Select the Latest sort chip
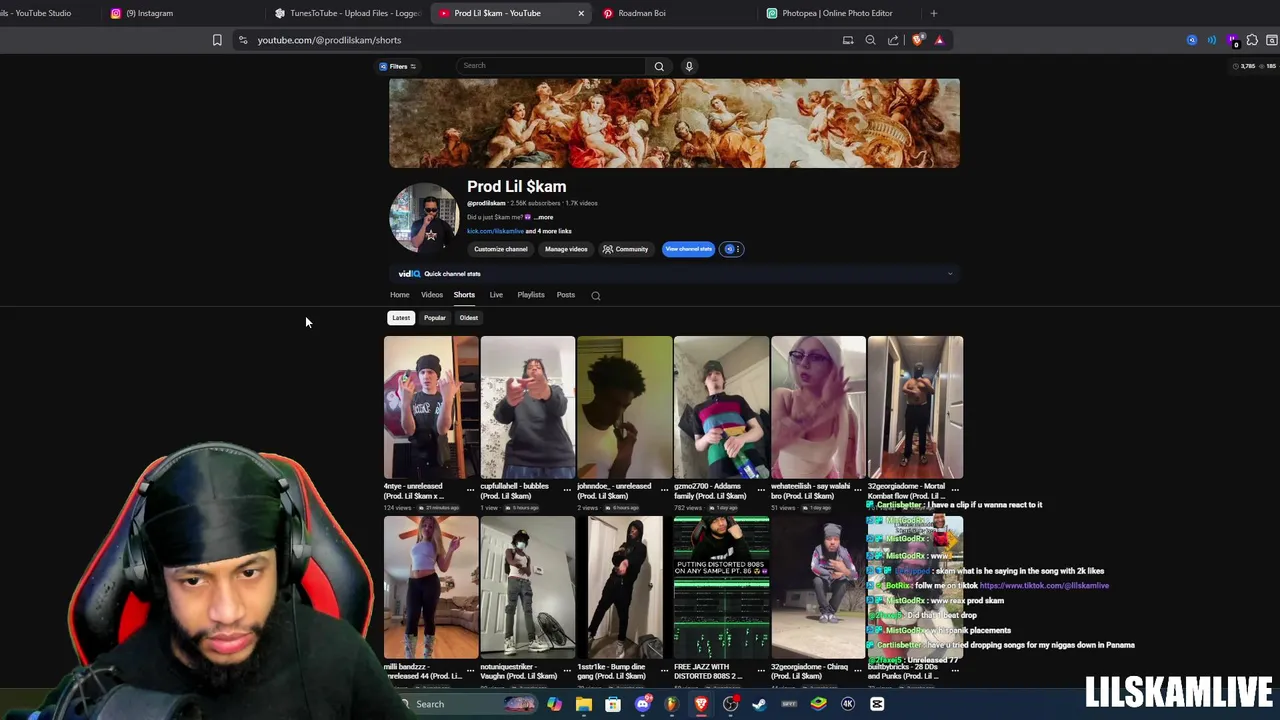 [x=401, y=318]
